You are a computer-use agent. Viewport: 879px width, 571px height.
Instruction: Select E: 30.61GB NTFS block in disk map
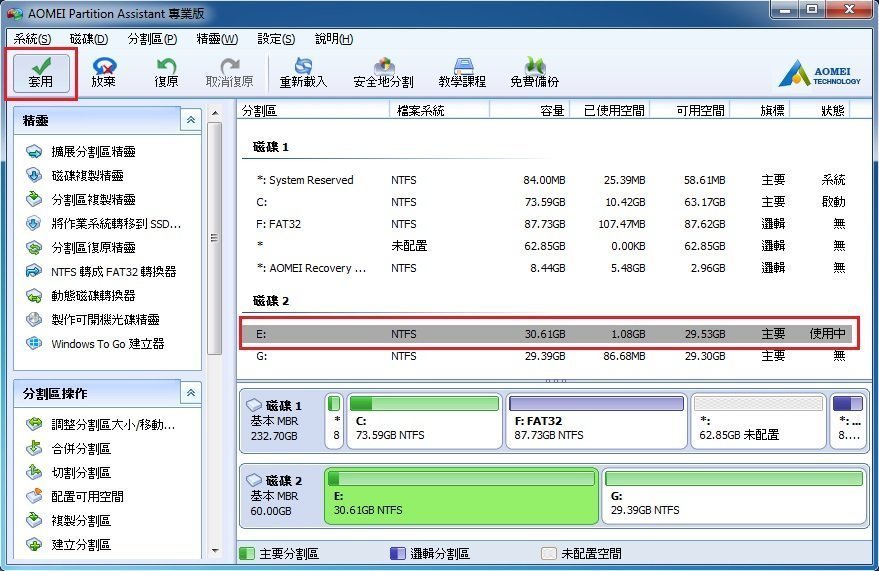pos(461,496)
